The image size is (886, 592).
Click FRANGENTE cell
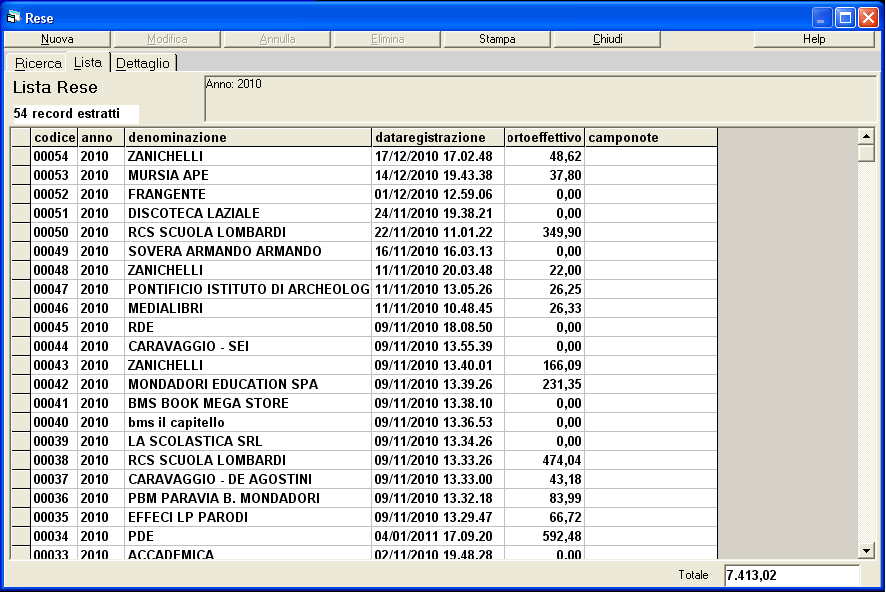coord(248,194)
